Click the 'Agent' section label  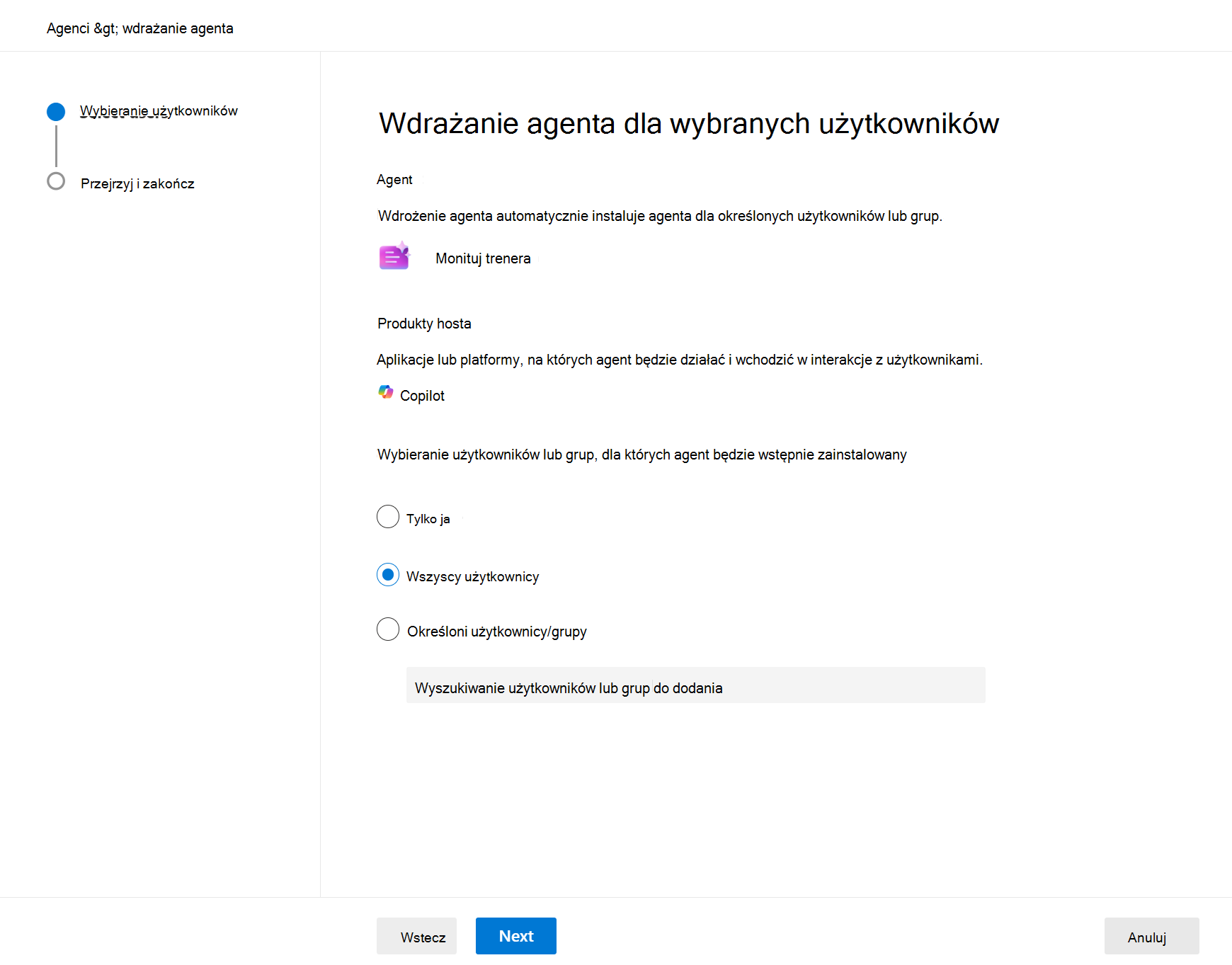[394, 180]
